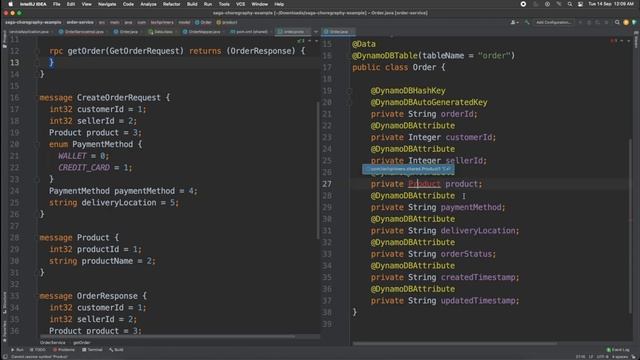This screenshot has width=640, height=360.
Task: Open the VCS menu
Action: 240,4
